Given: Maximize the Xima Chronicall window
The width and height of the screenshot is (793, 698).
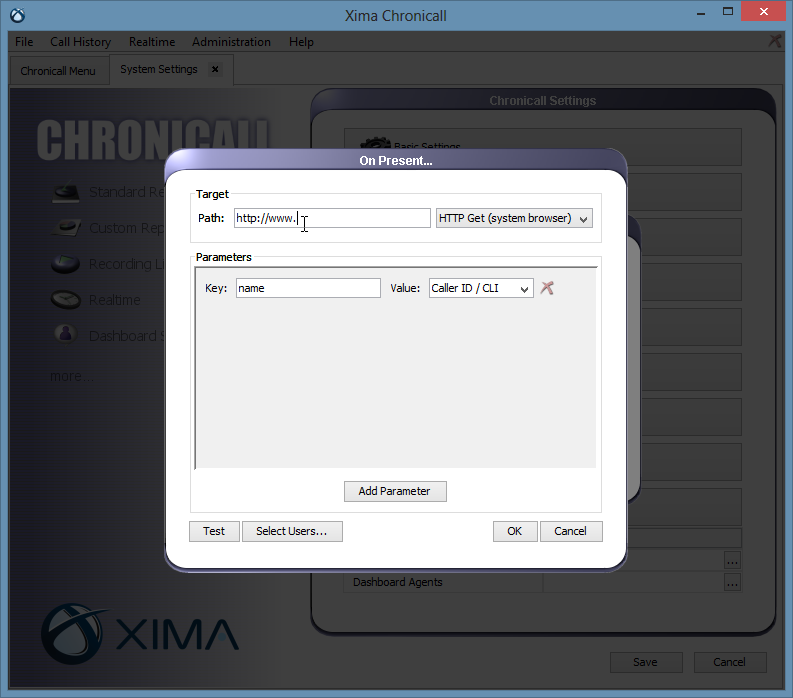Looking at the screenshot, I should pyautogui.click(x=728, y=12).
